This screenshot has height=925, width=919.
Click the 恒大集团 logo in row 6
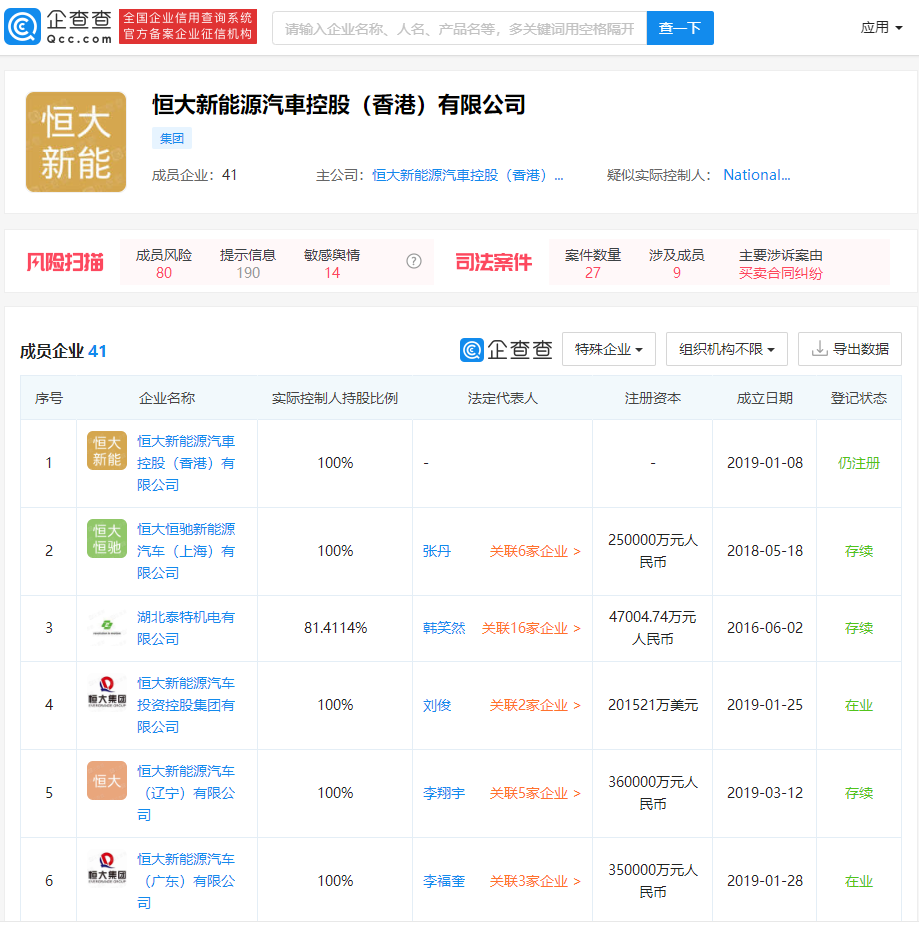107,869
